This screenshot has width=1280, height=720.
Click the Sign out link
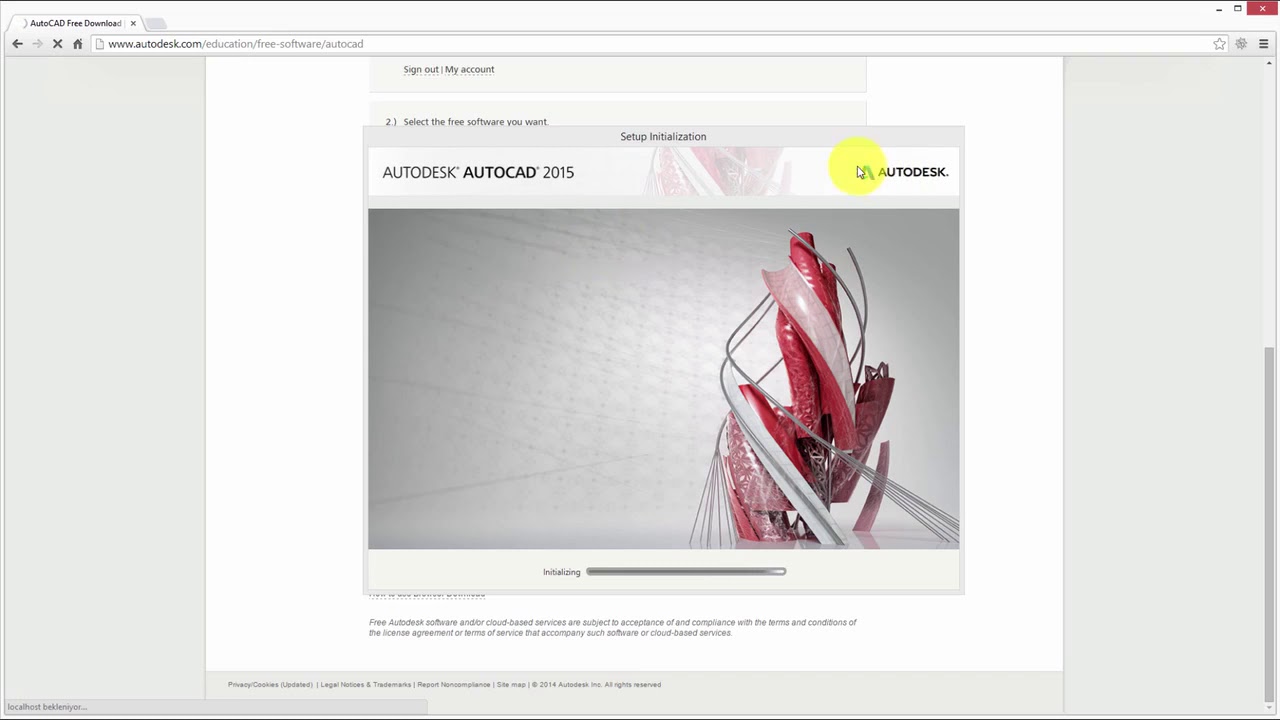(x=420, y=70)
